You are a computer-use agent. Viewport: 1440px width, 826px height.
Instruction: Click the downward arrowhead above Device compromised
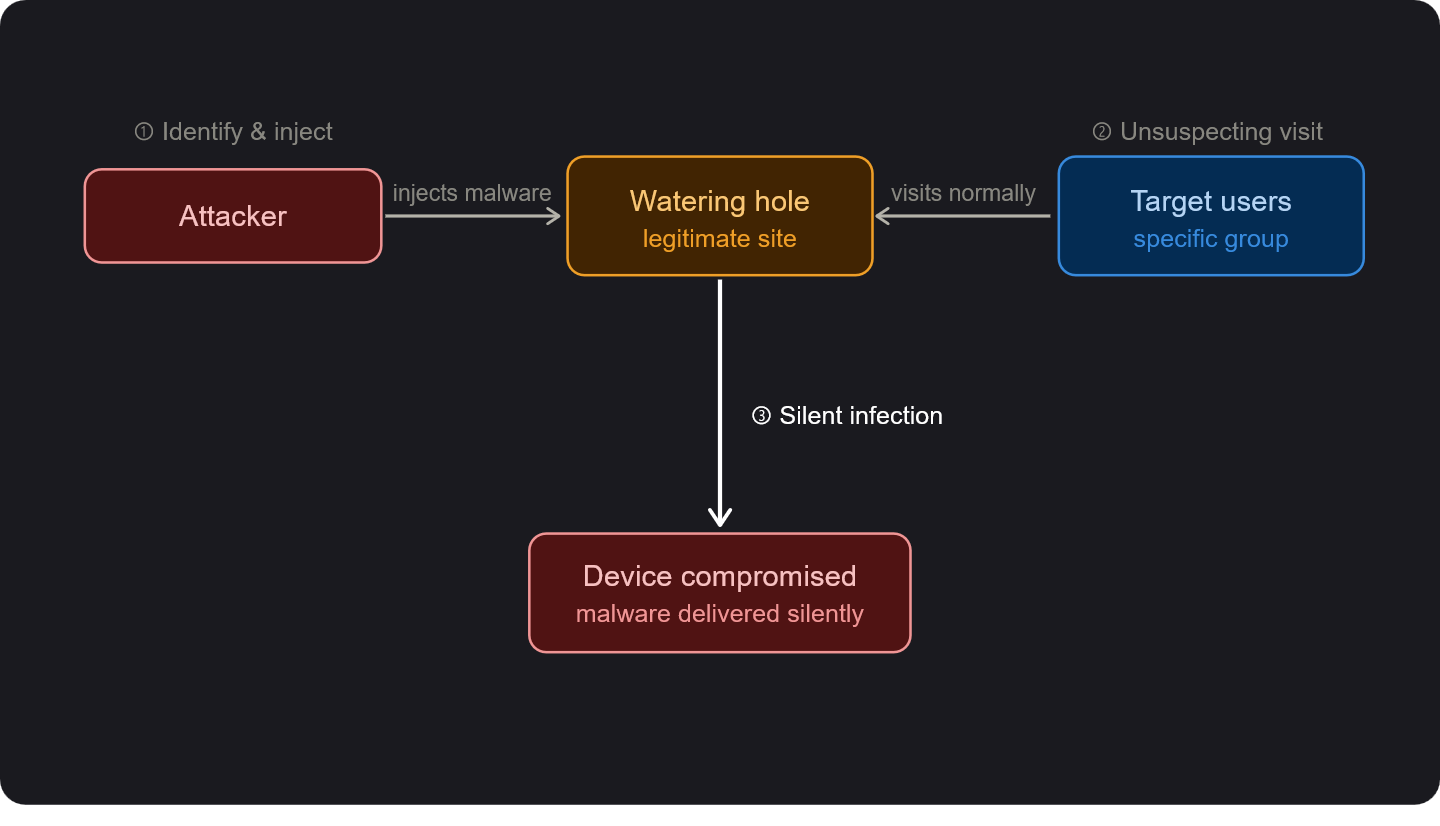720,517
